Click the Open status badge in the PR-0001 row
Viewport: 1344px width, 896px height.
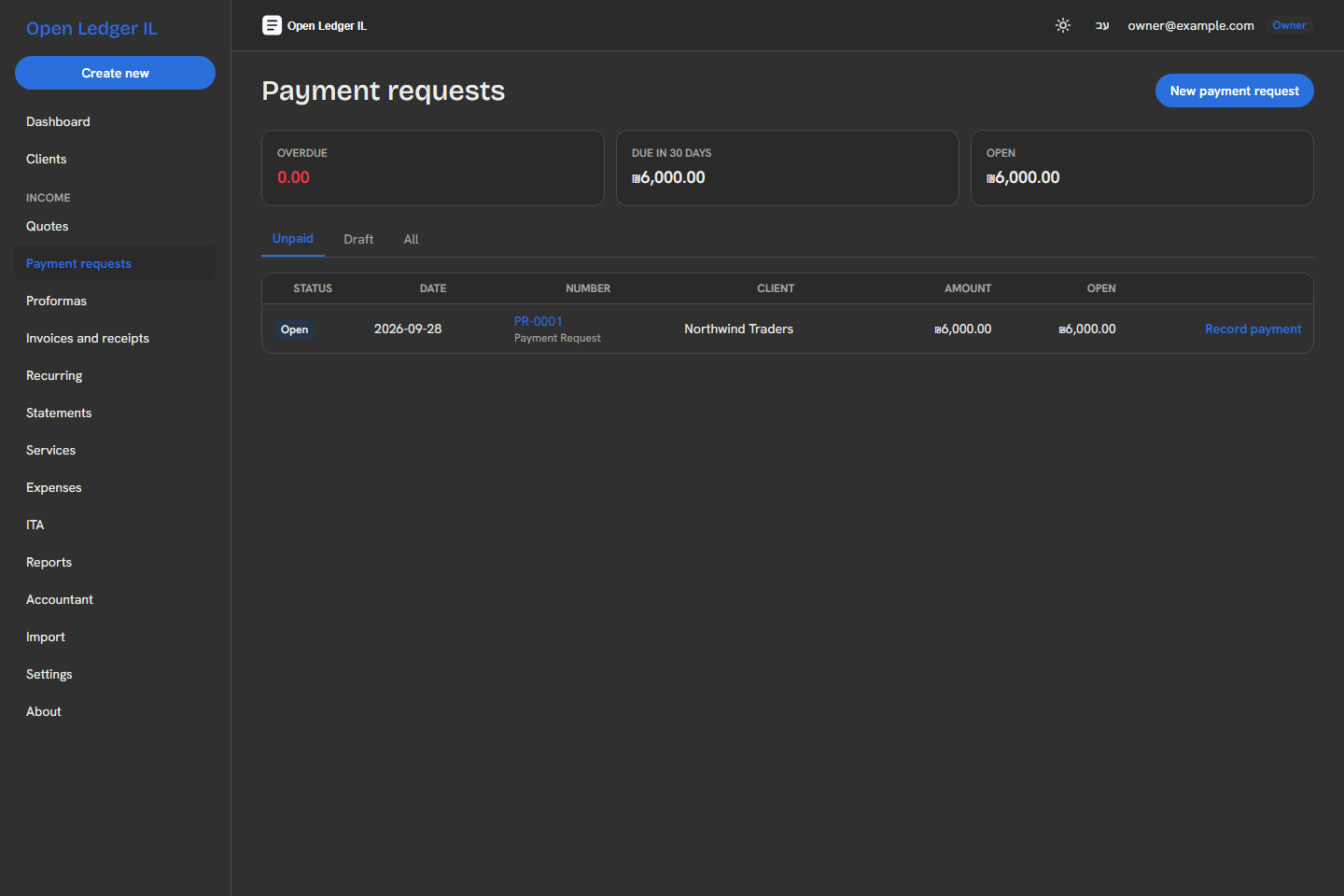coord(294,329)
